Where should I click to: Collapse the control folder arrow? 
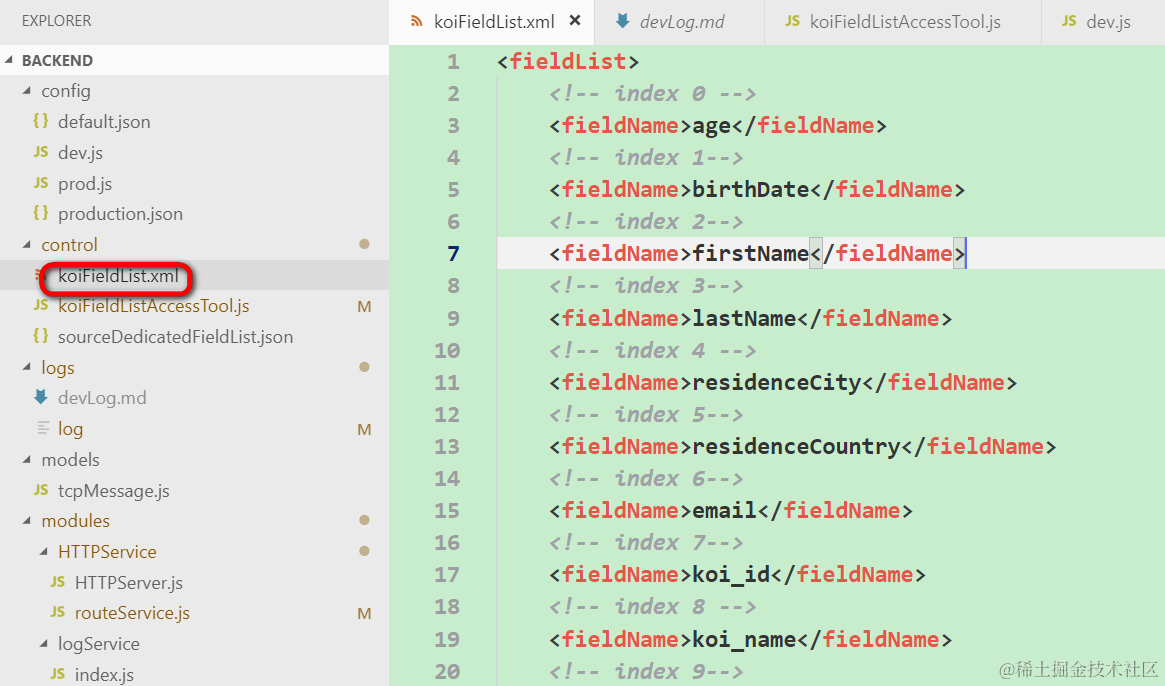tap(27, 245)
